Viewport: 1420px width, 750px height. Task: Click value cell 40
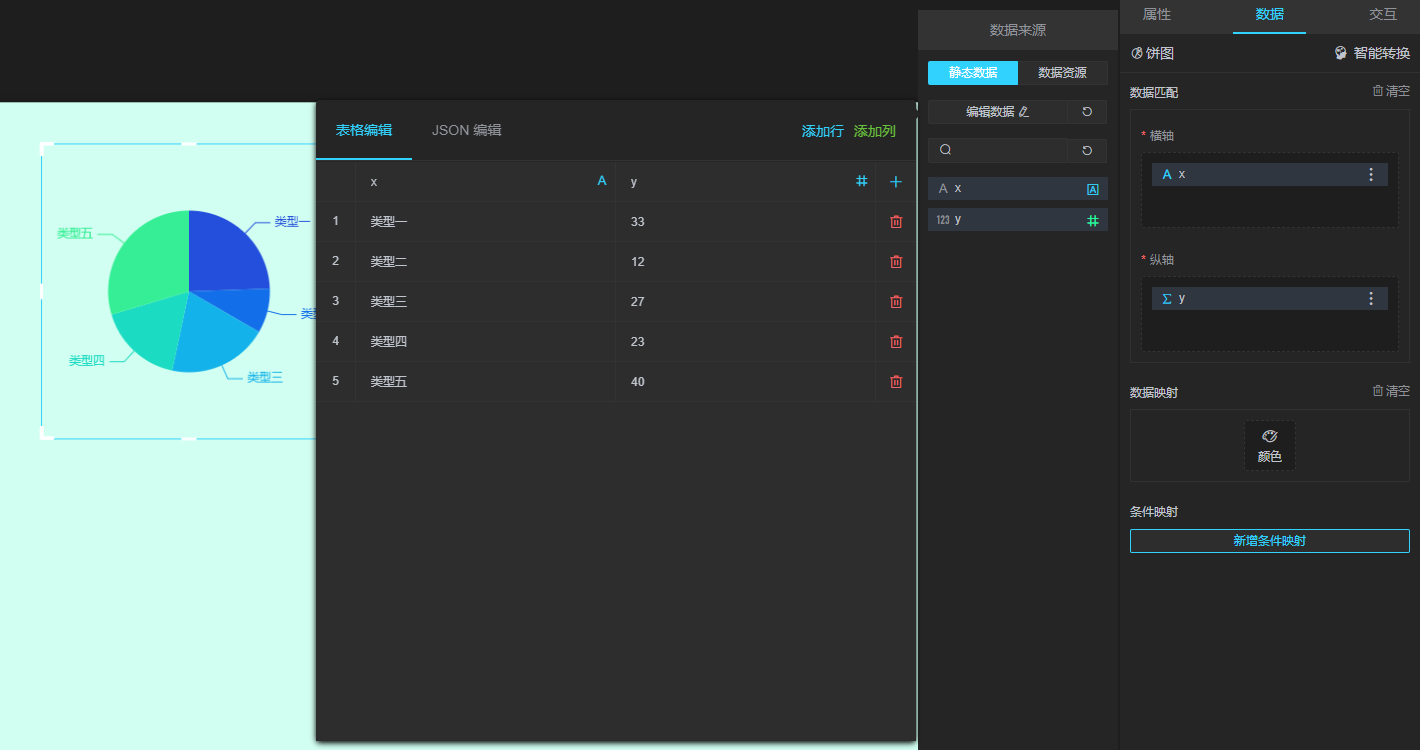click(x=745, y=382)
